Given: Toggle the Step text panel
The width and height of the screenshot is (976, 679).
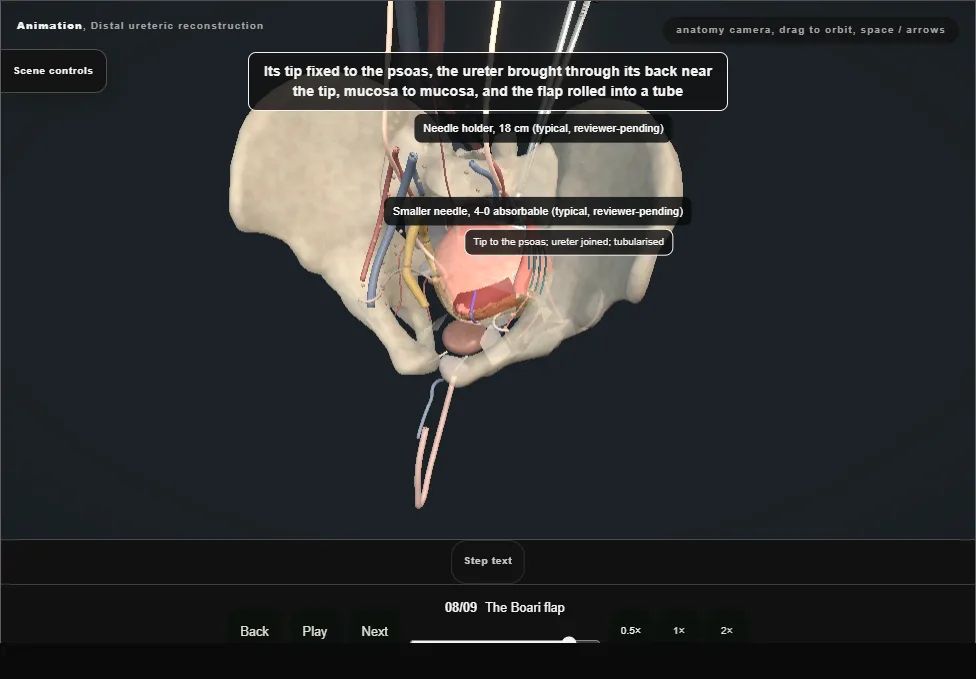Looking at the screenshot, I should pos(488,561).
